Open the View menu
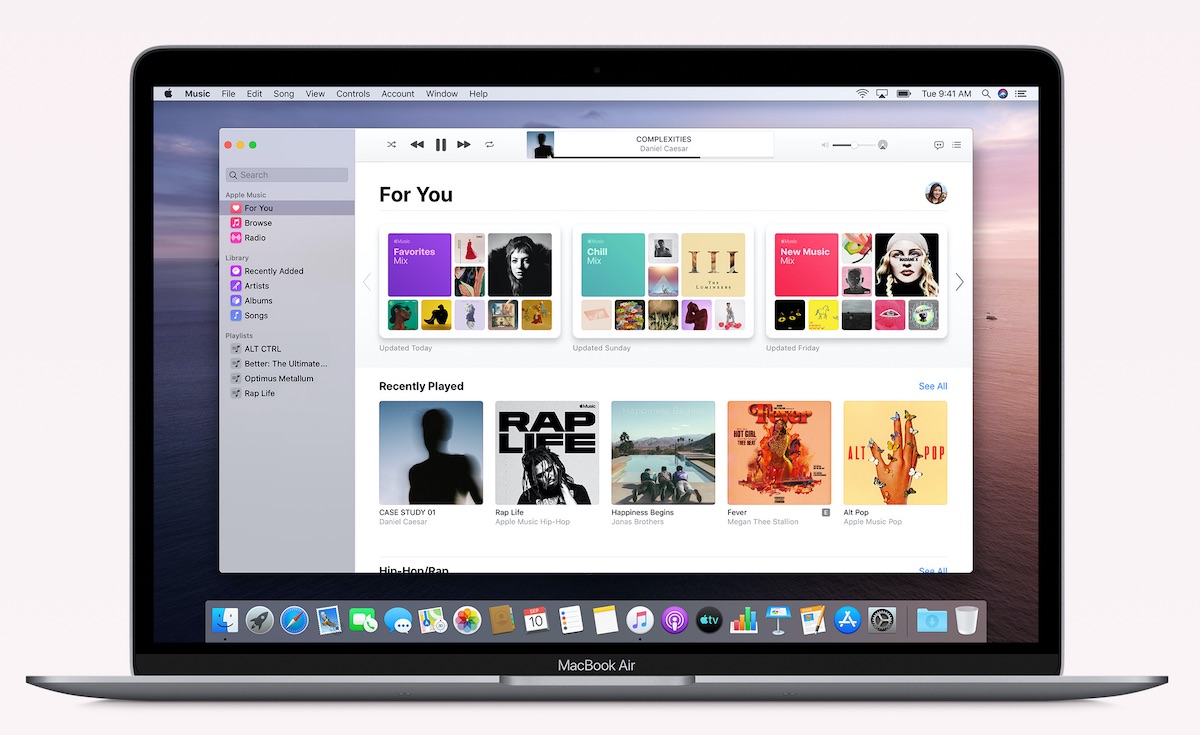 pyautogui.click(x=315, y=94)
